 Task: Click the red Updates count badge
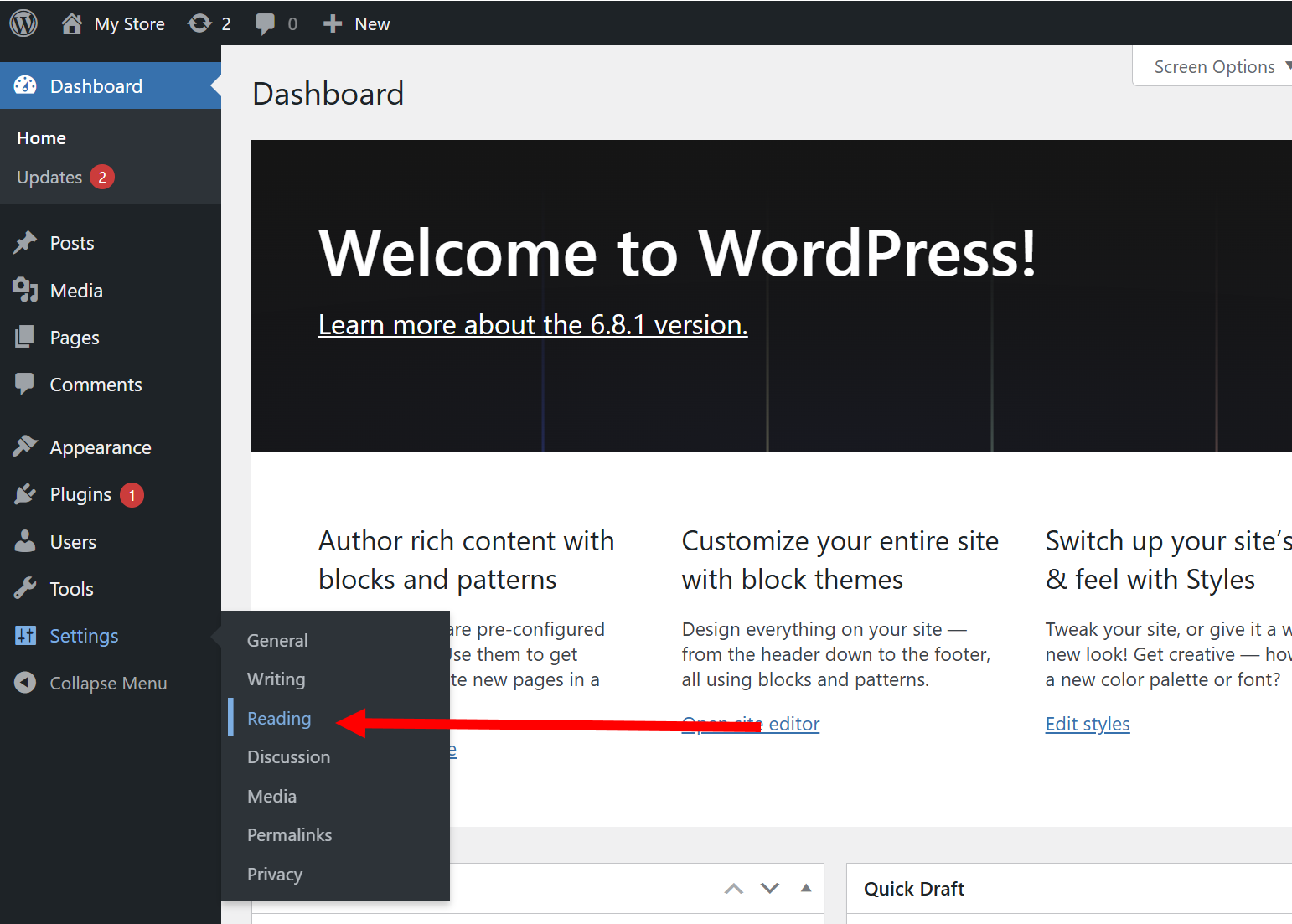(x=102, y=177)
